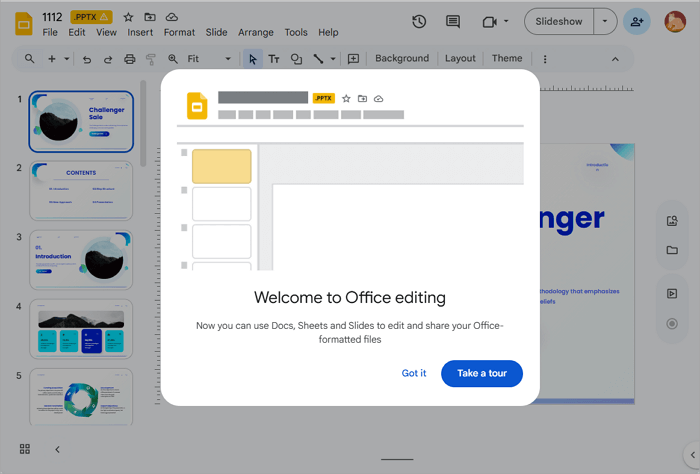Click the record circle side panel icon
700x474 pixels.
pyautogui.click(x=672, y=324)
